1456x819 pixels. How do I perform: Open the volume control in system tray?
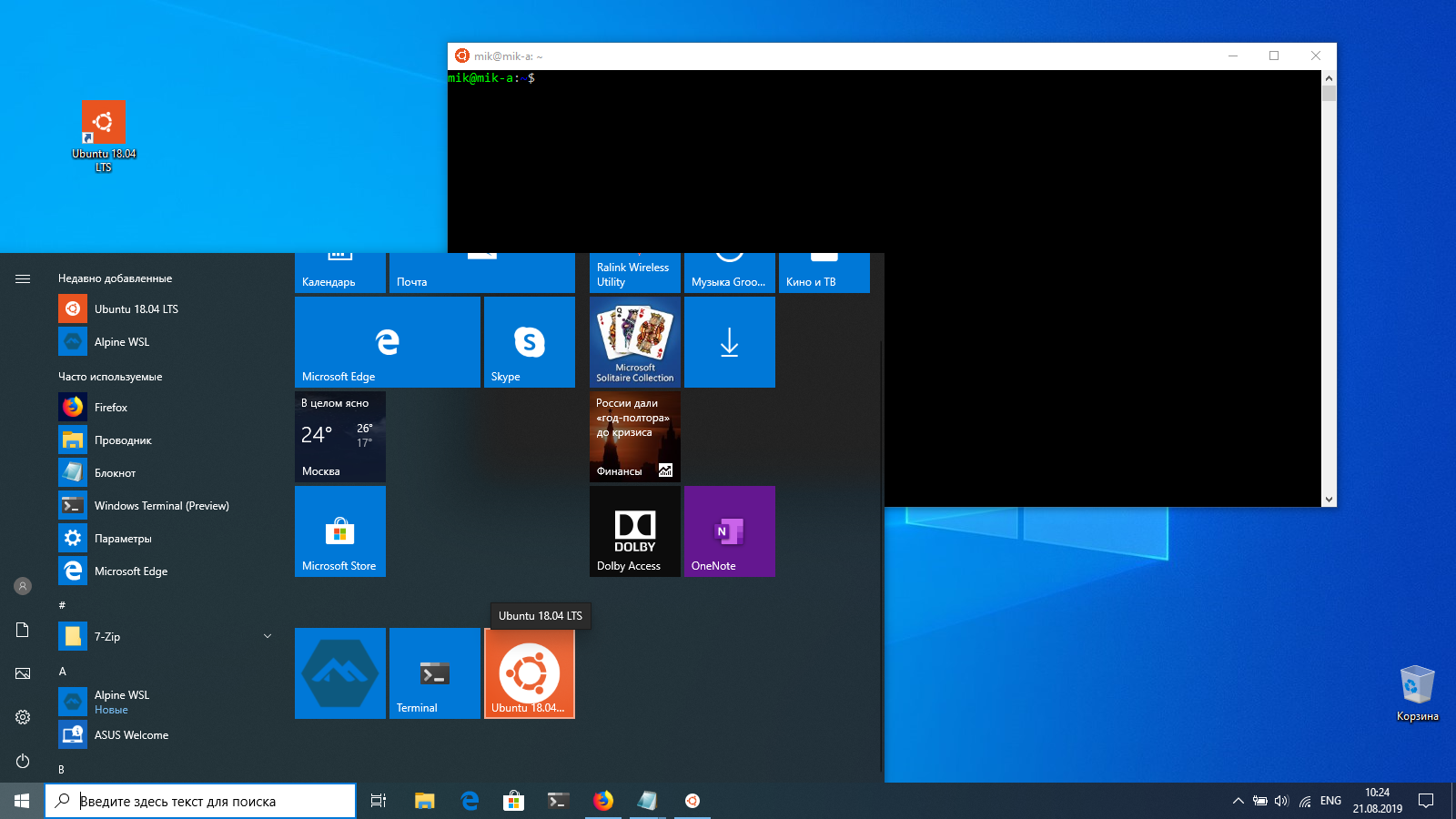pyautogui.click(x=1281, y=801)
